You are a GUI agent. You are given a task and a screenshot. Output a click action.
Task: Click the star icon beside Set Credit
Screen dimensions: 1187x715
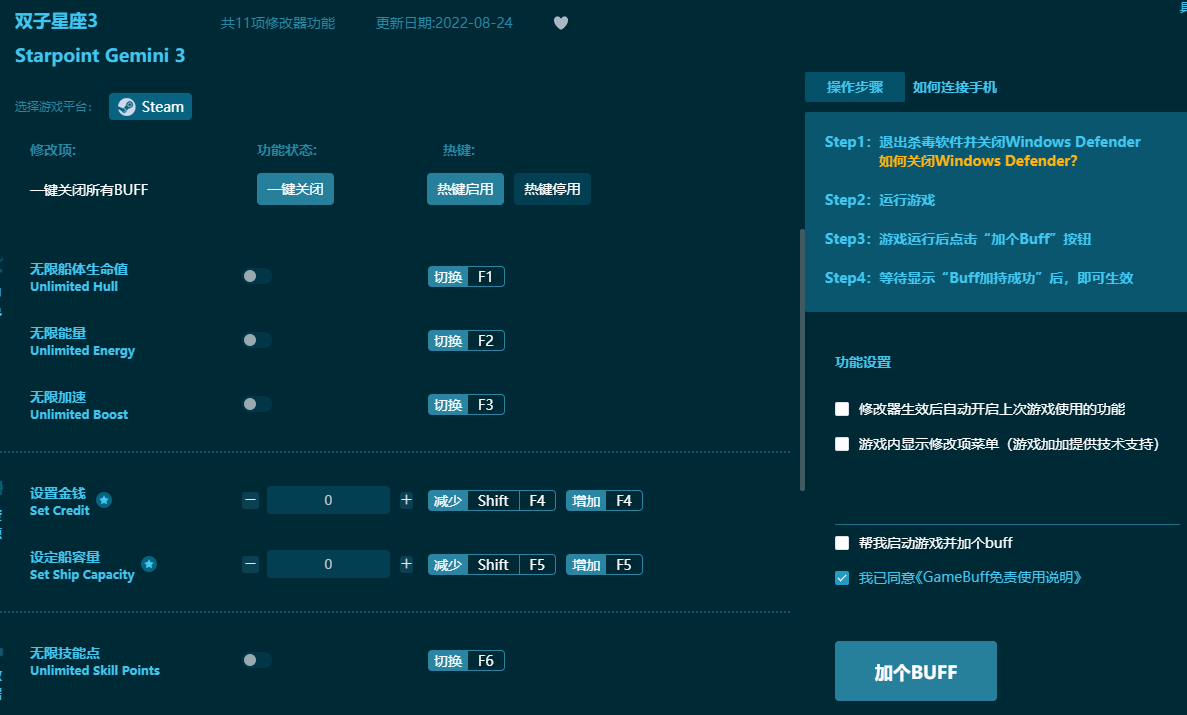point(104,500)
